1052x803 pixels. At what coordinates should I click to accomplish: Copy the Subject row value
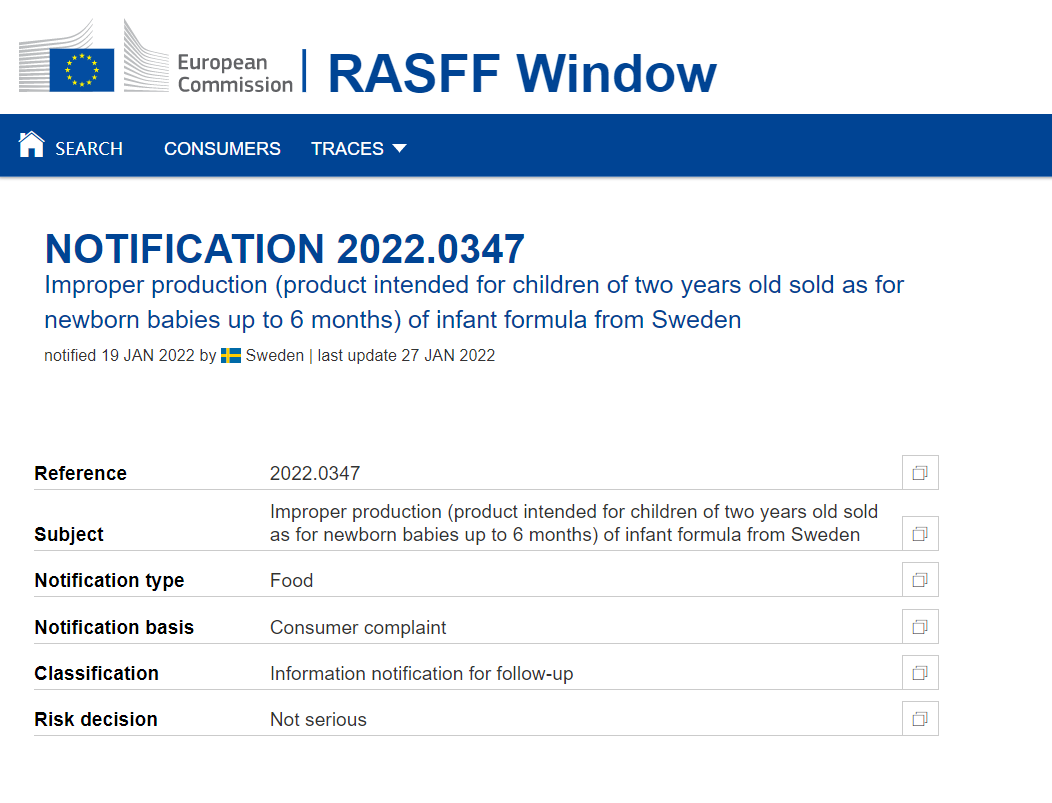(x=920, y=534)
